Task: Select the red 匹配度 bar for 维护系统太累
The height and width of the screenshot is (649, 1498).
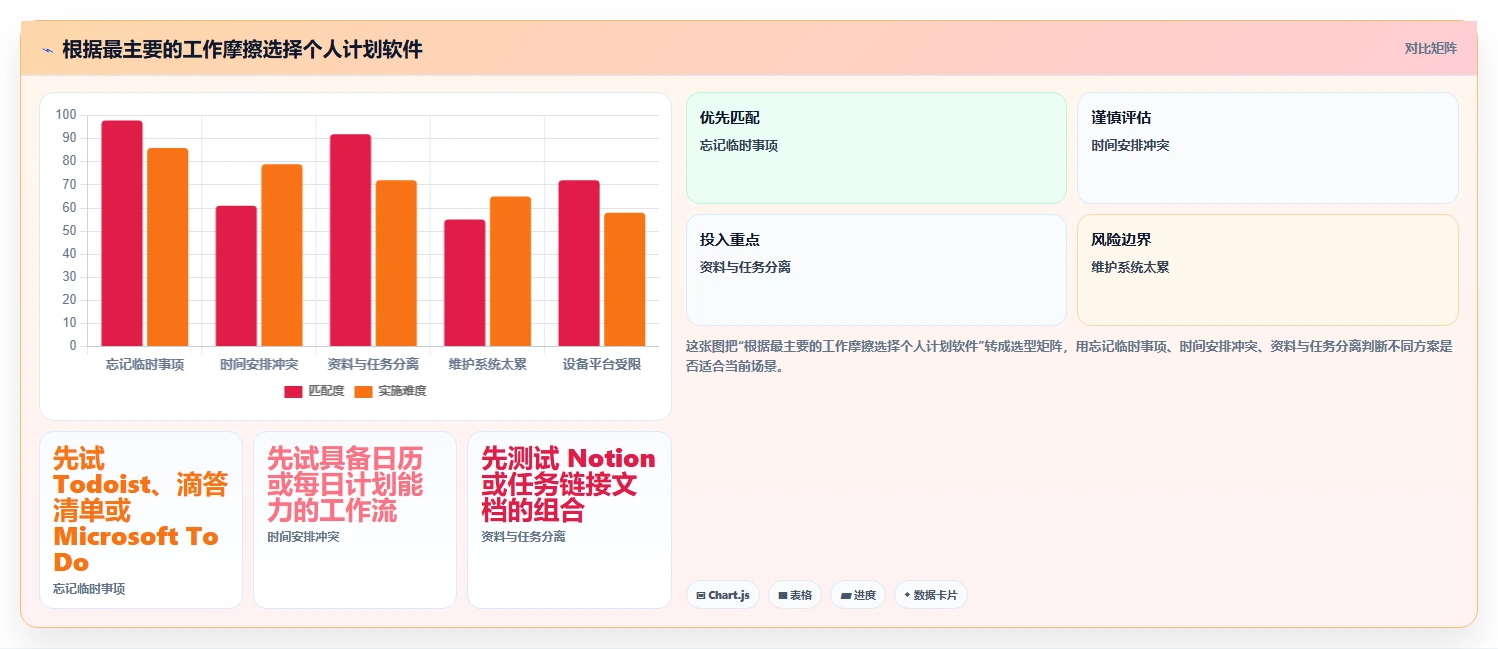Action: click(x=465, y=283)
